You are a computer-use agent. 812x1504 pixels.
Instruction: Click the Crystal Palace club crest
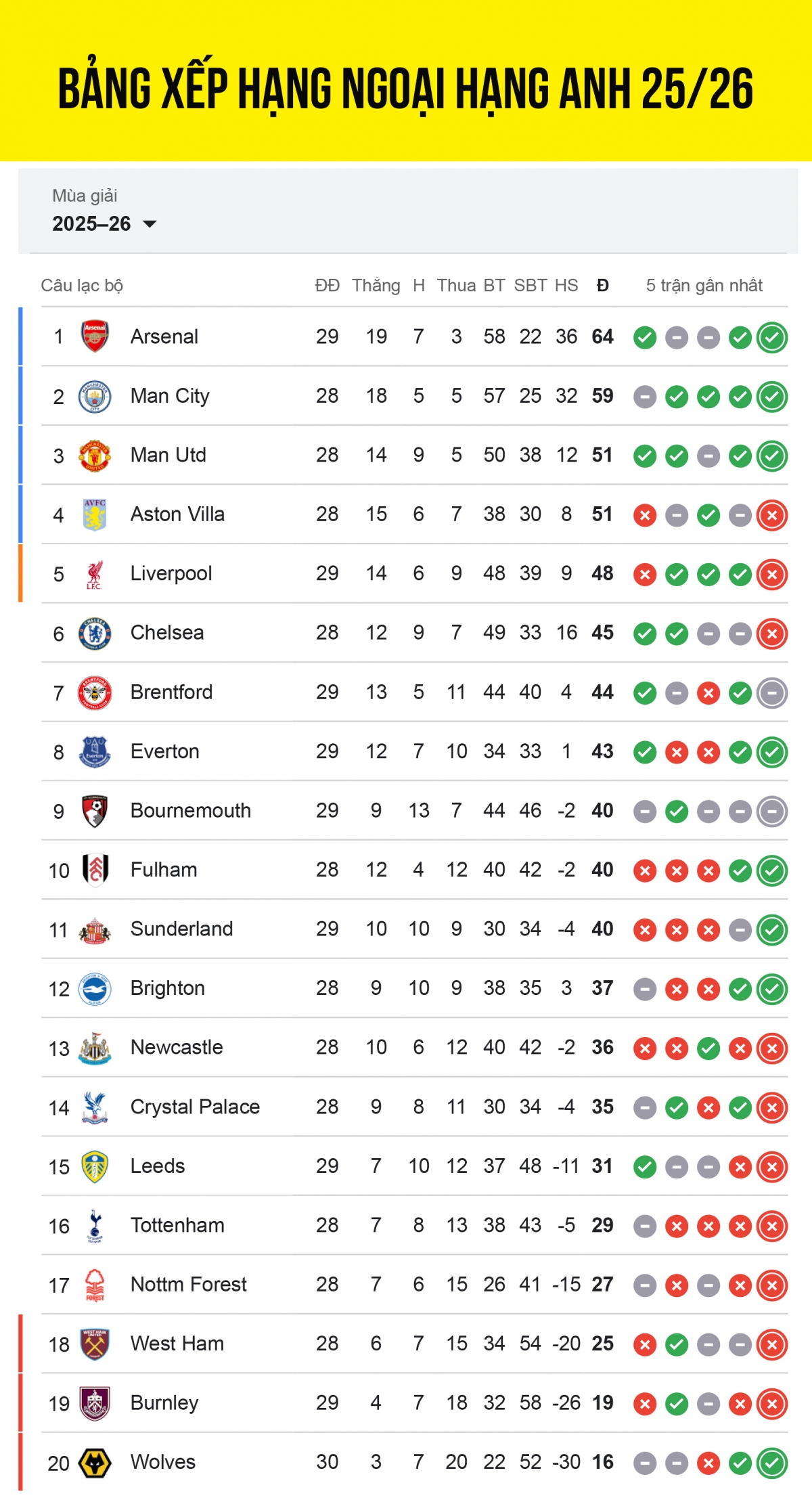(95, 1107)
